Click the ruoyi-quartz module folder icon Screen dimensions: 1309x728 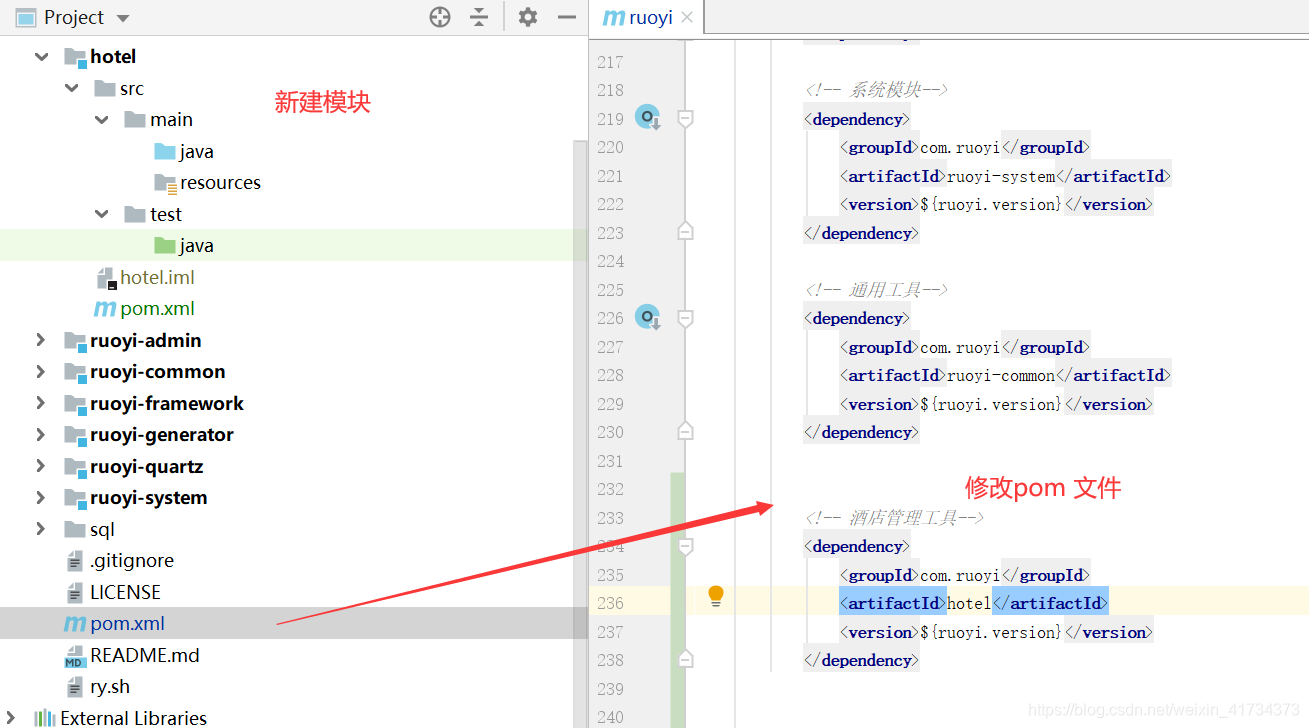pos(75,467)
